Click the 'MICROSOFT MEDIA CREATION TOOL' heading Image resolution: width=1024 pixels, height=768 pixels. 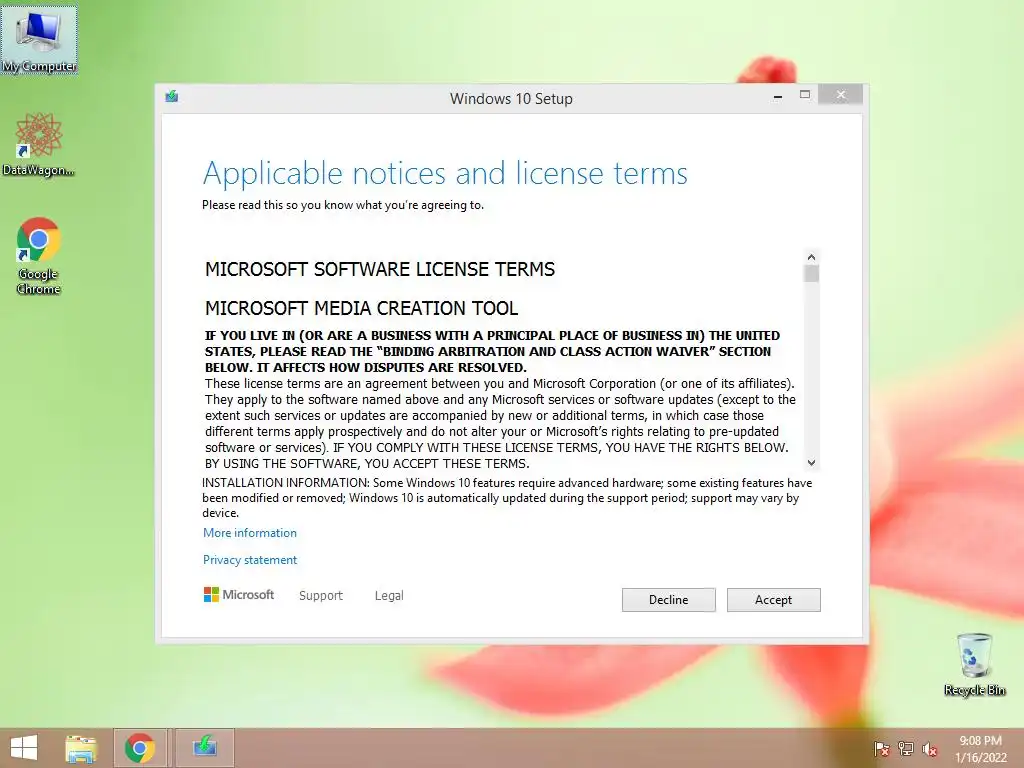point(361,308)
